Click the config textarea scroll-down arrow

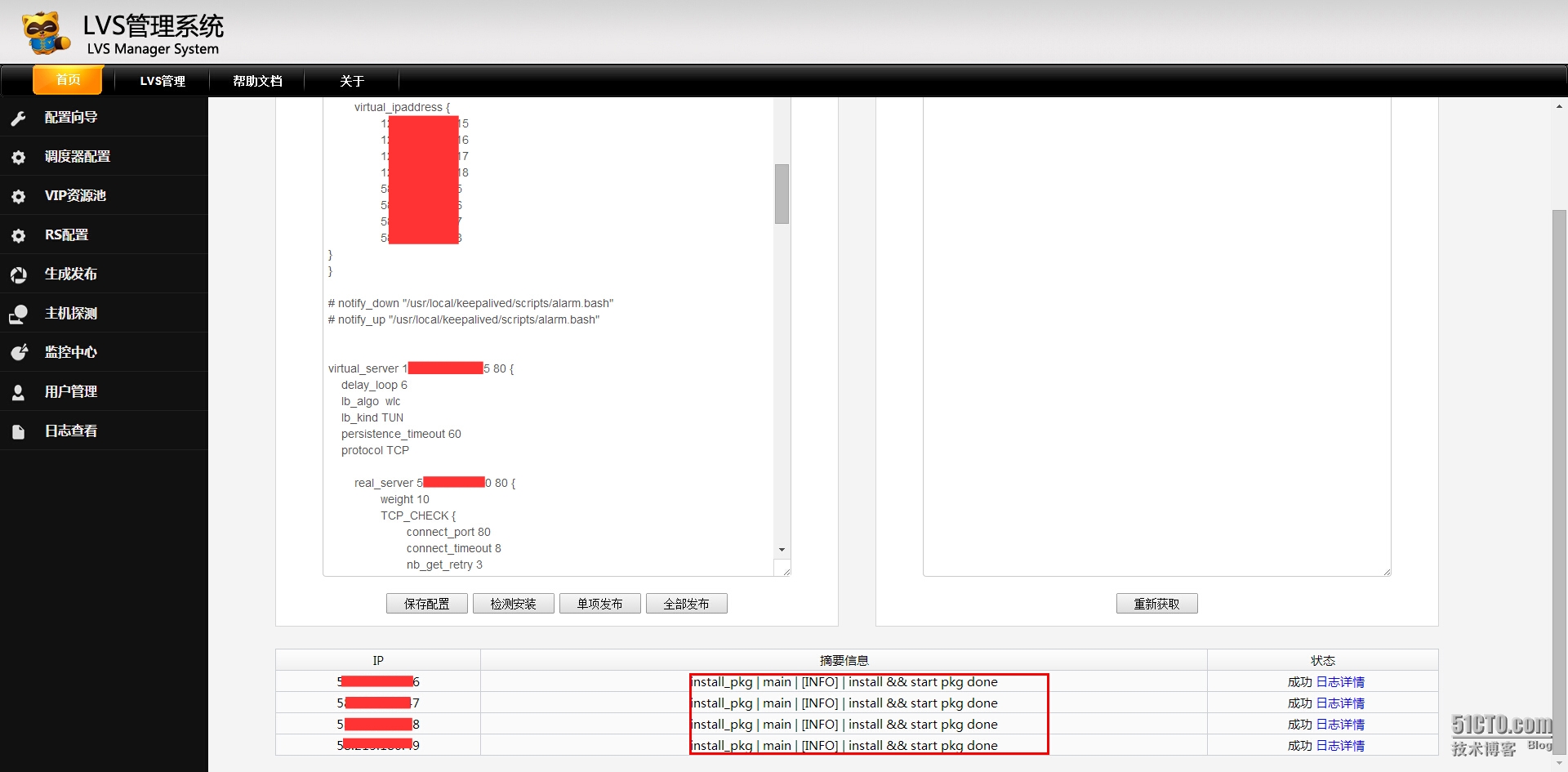click(782, 550)
